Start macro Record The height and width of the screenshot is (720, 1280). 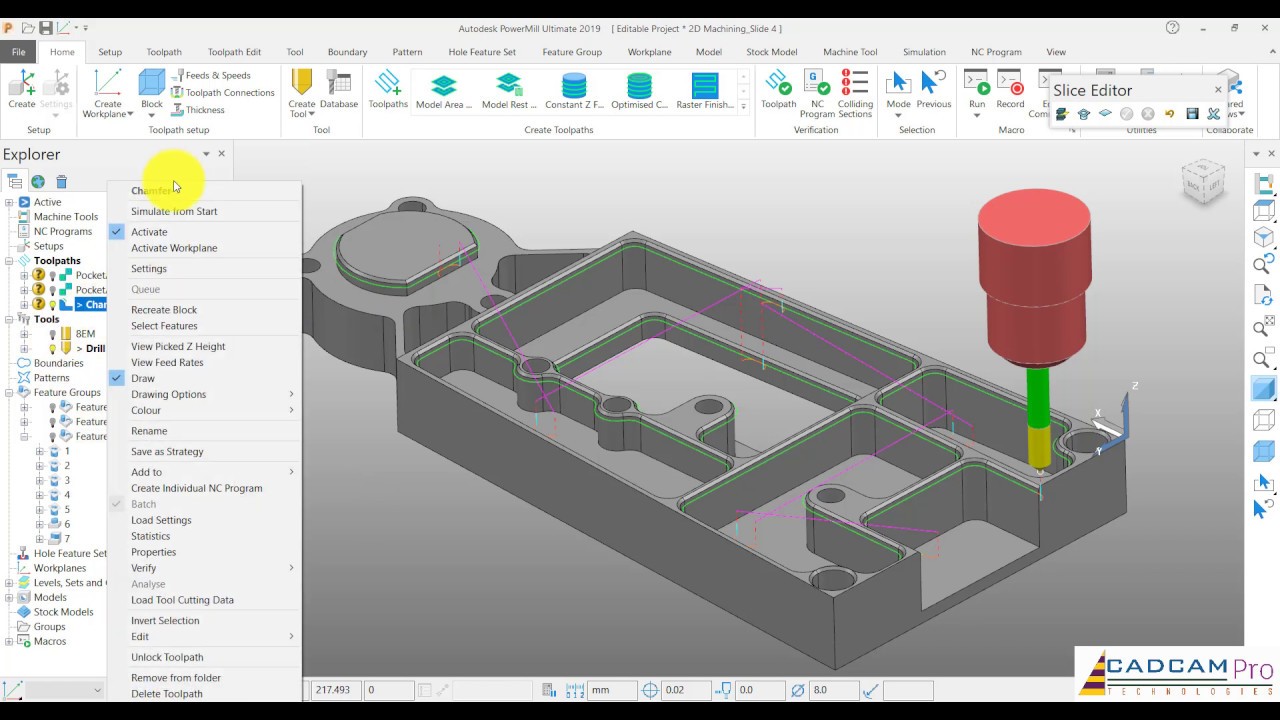click(x=1010, y=88)
